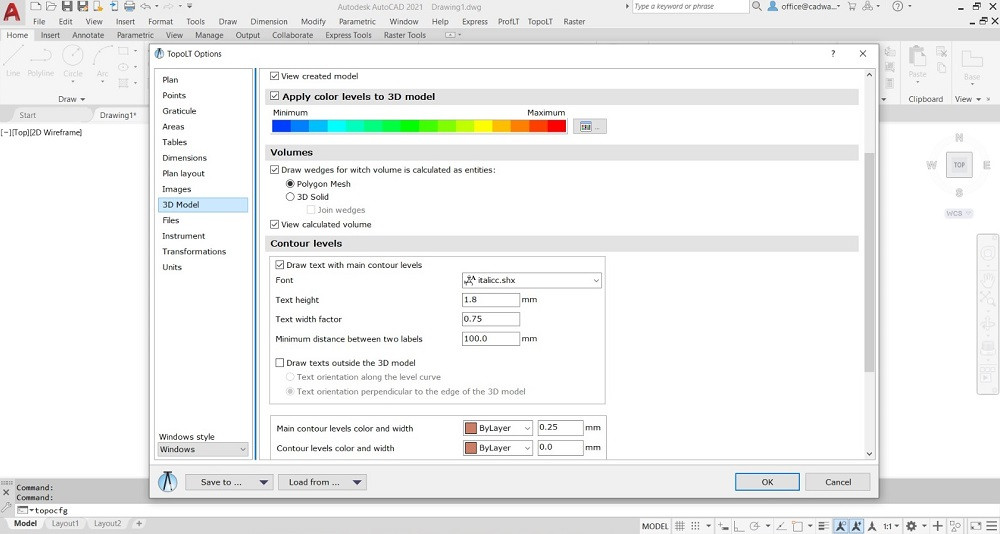
Task: Click the dialog help question mark in TopoLT Options
Action: point(833,54)
